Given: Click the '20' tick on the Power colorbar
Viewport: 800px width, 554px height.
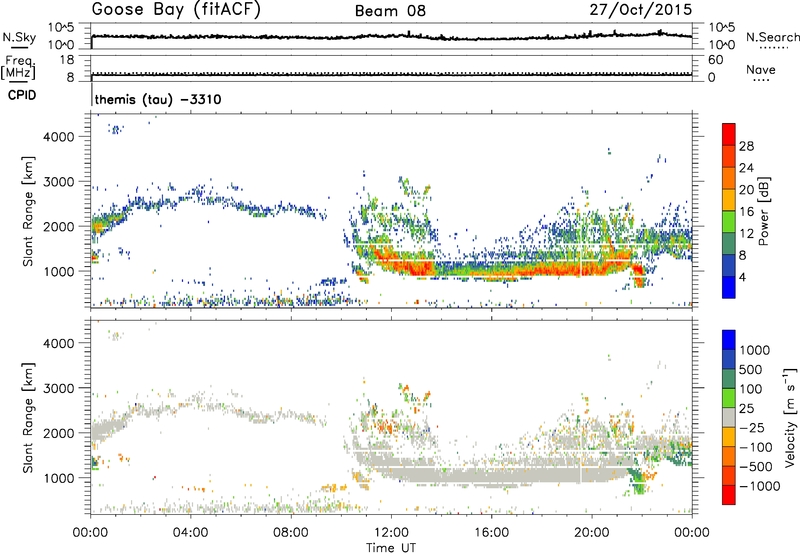Looking at the screenshot, I should (746, 190).
